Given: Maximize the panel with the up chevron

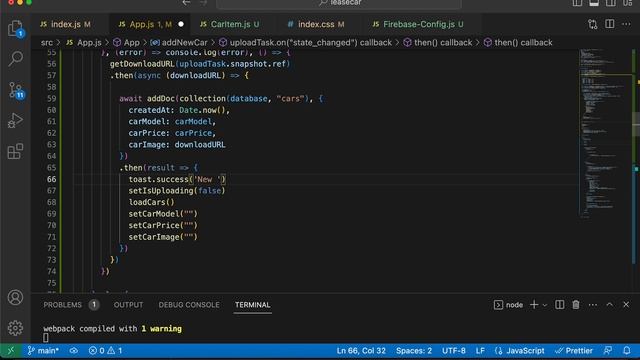Looking at the screenshot, I should click(x=609, y=304).
